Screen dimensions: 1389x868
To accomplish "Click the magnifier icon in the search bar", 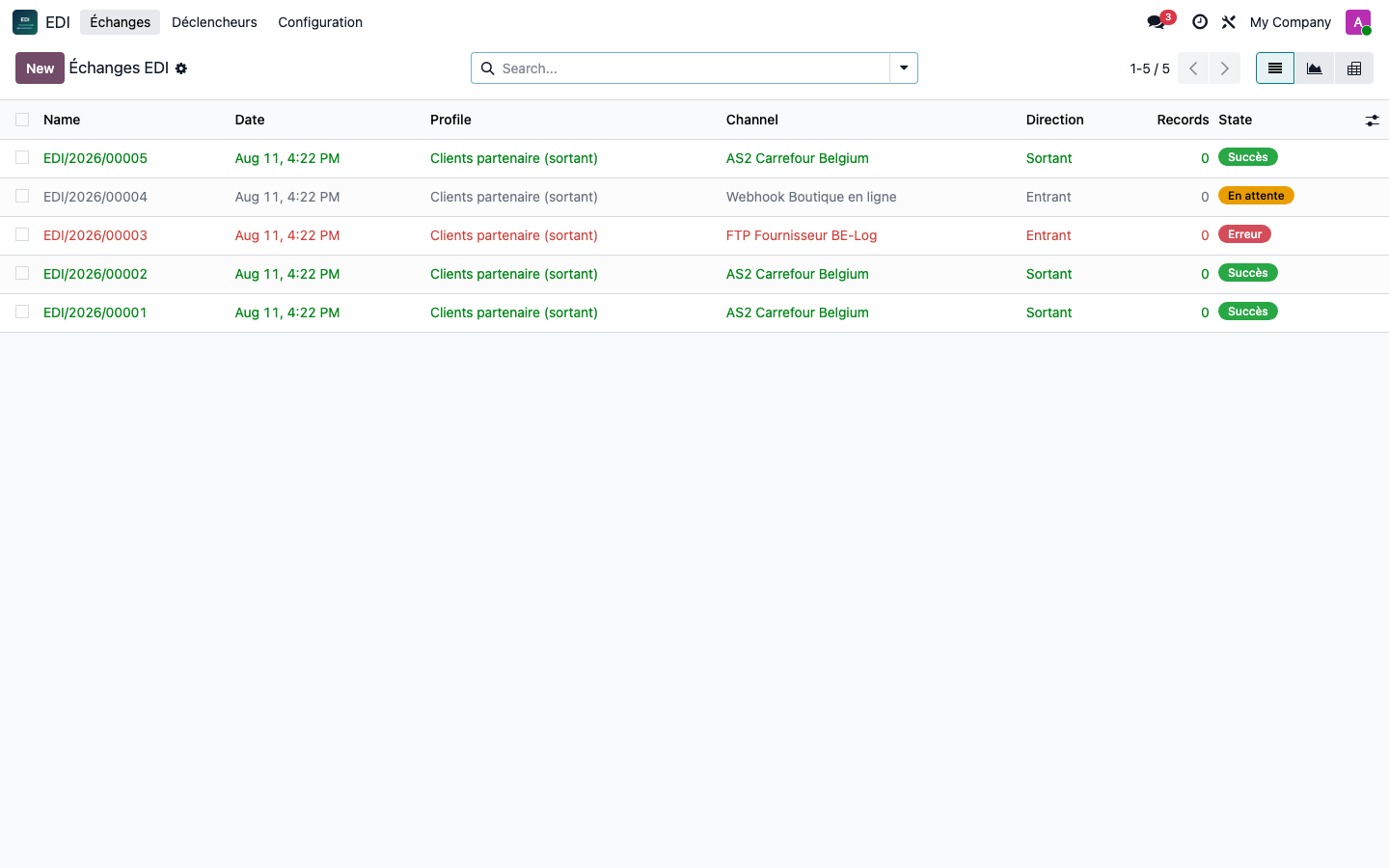I will (x=488, y=68).
